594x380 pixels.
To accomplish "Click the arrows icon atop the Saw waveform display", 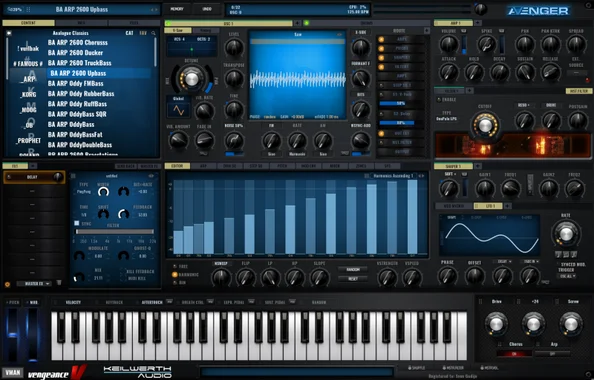I will [x=339, y=34].
